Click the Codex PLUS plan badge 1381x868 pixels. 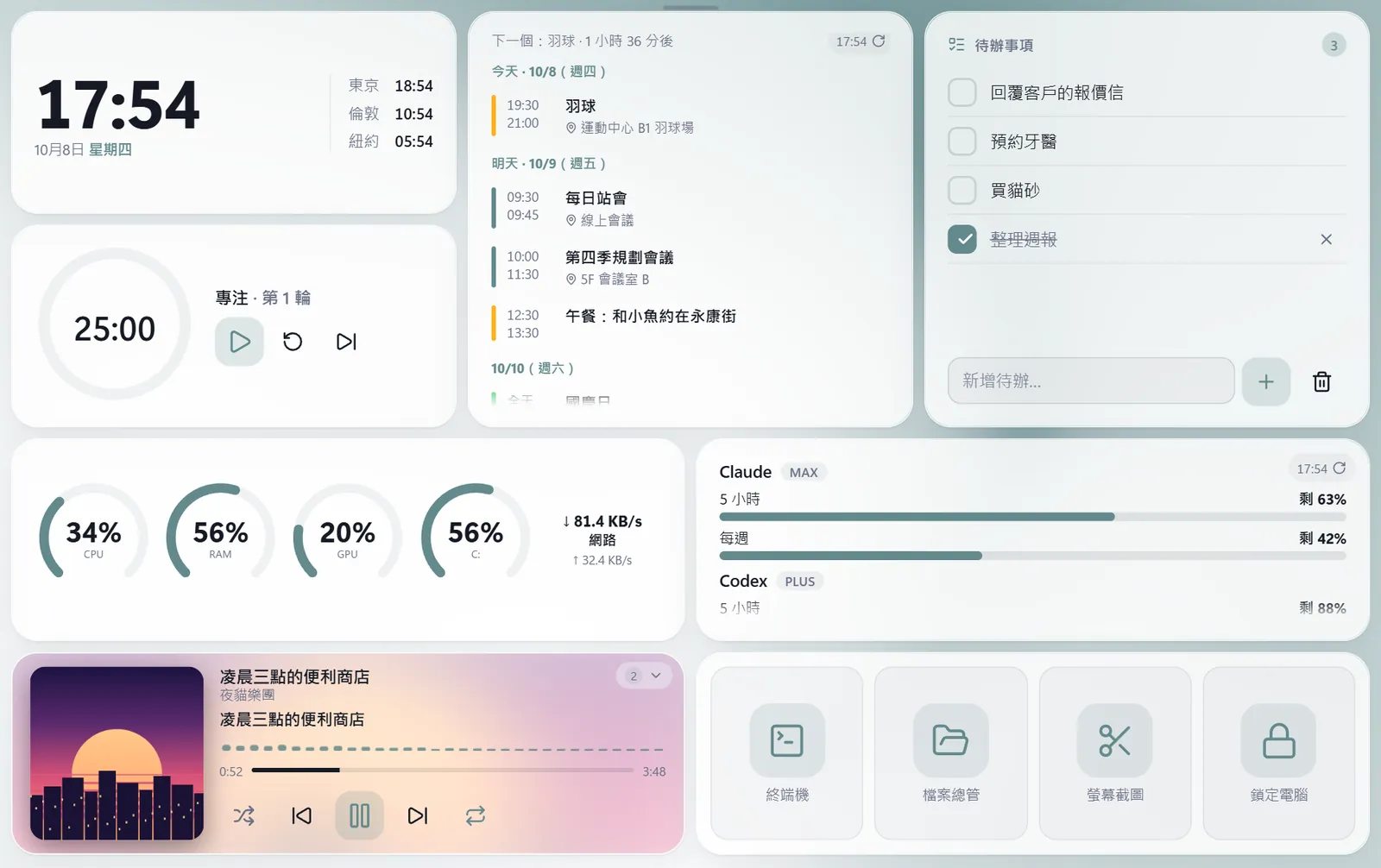click(800, 582)
